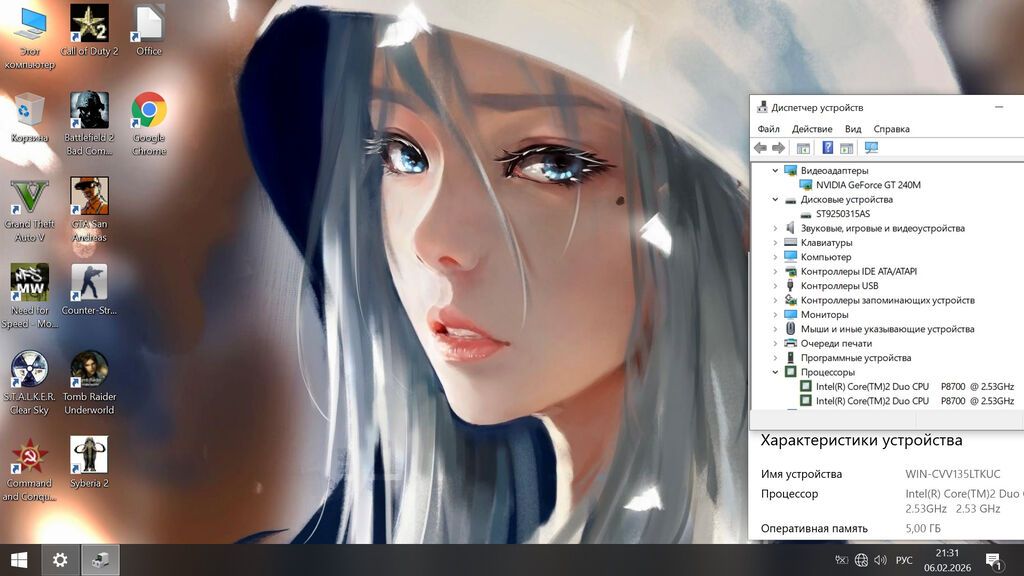The height and width of the screenshot is (576, 1024).
Task: Launch the Counter-Strike desktop shortcut
Action: [x=89, y=290]
